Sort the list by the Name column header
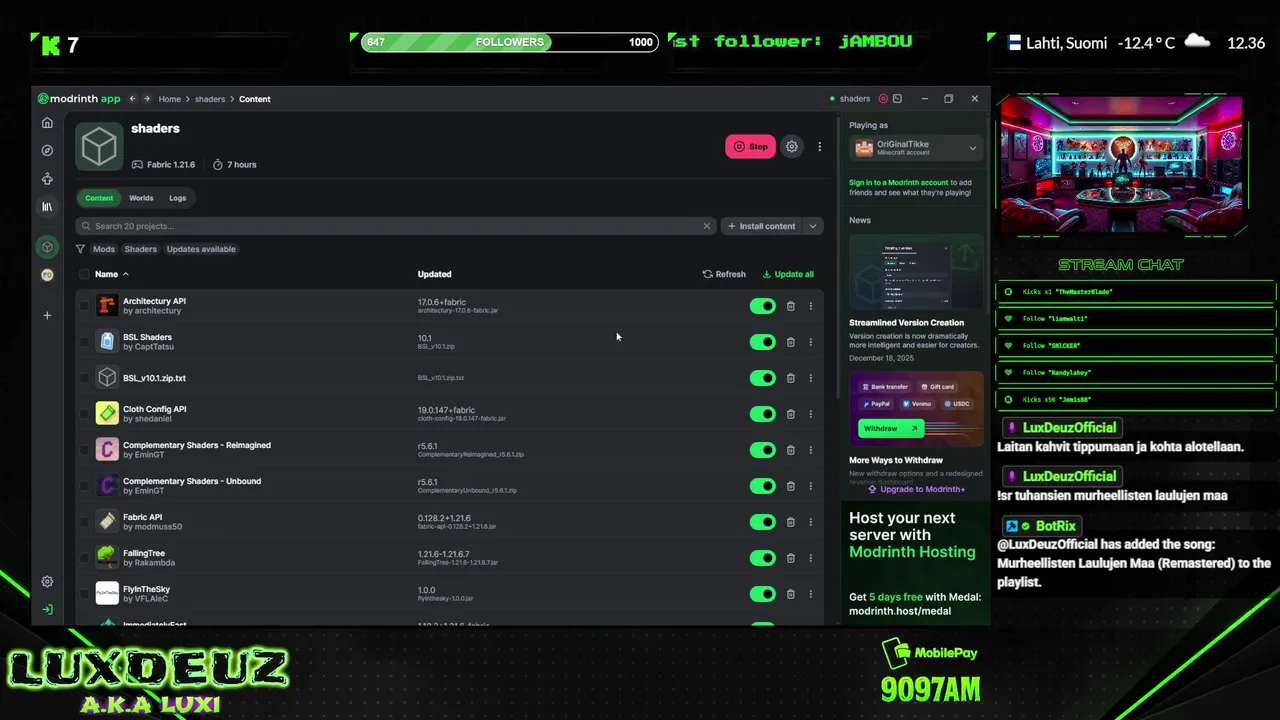 click(x=111, y=274)
